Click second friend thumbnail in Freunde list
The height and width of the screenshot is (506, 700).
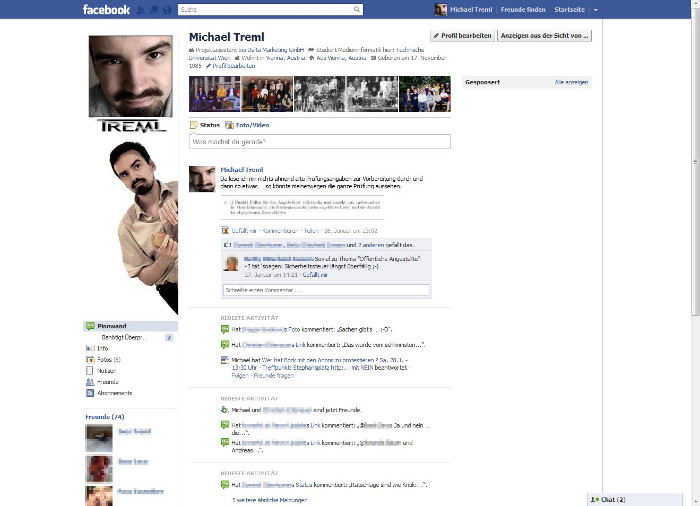point(99,468)
